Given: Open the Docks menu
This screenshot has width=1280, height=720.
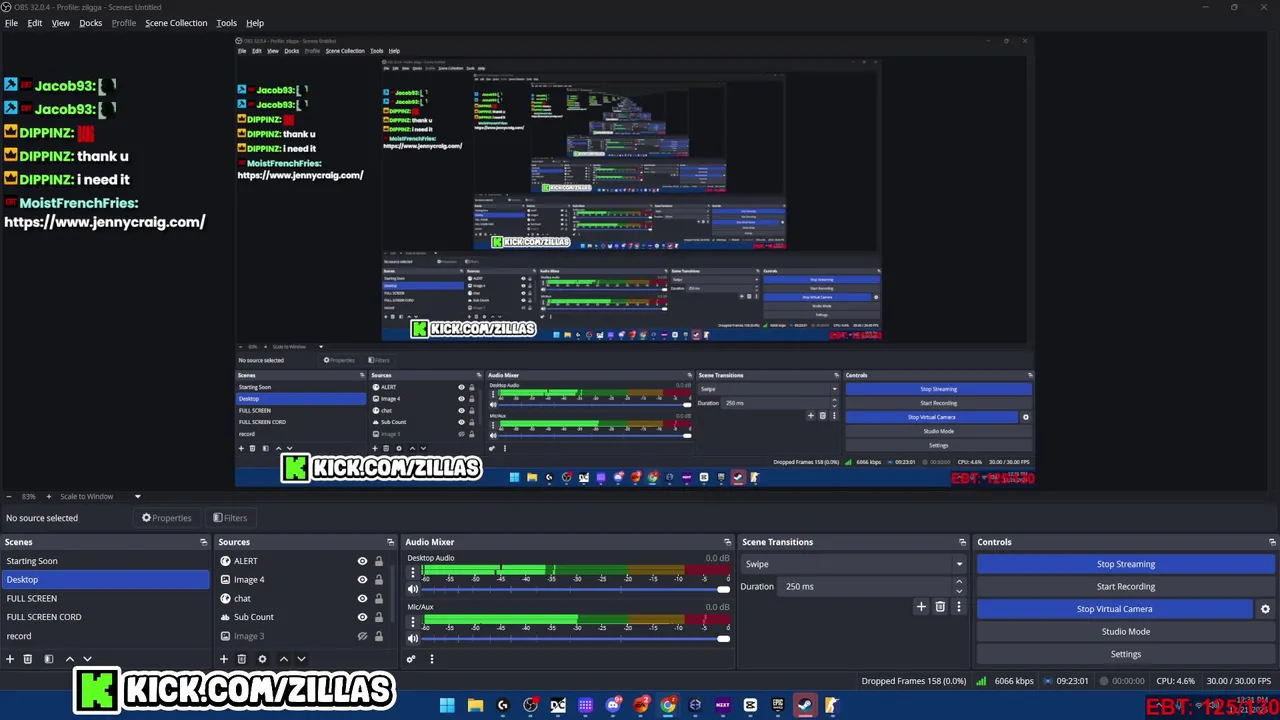Looking at the screenshot, I should (x=91, y=23).
